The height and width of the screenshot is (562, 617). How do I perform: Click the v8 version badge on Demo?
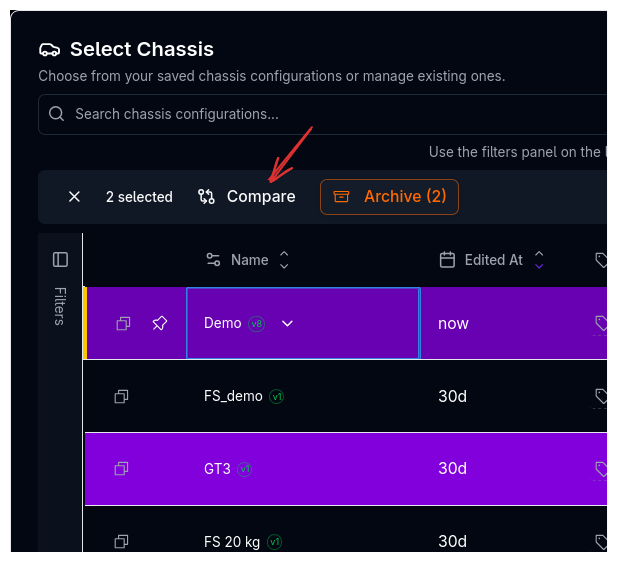[257, 324]
